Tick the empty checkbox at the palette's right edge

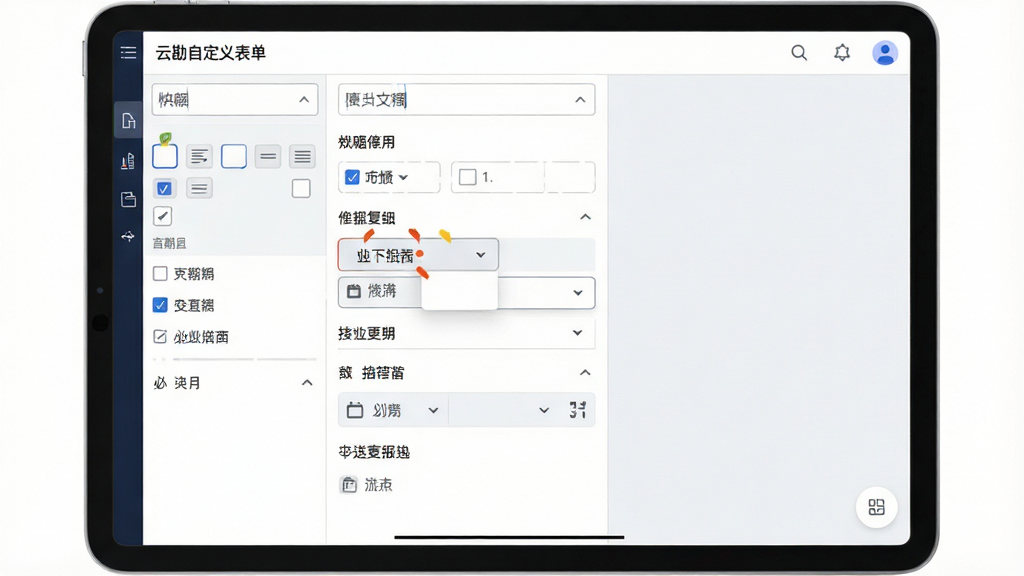pyautogui.click(x=301, y=189)
